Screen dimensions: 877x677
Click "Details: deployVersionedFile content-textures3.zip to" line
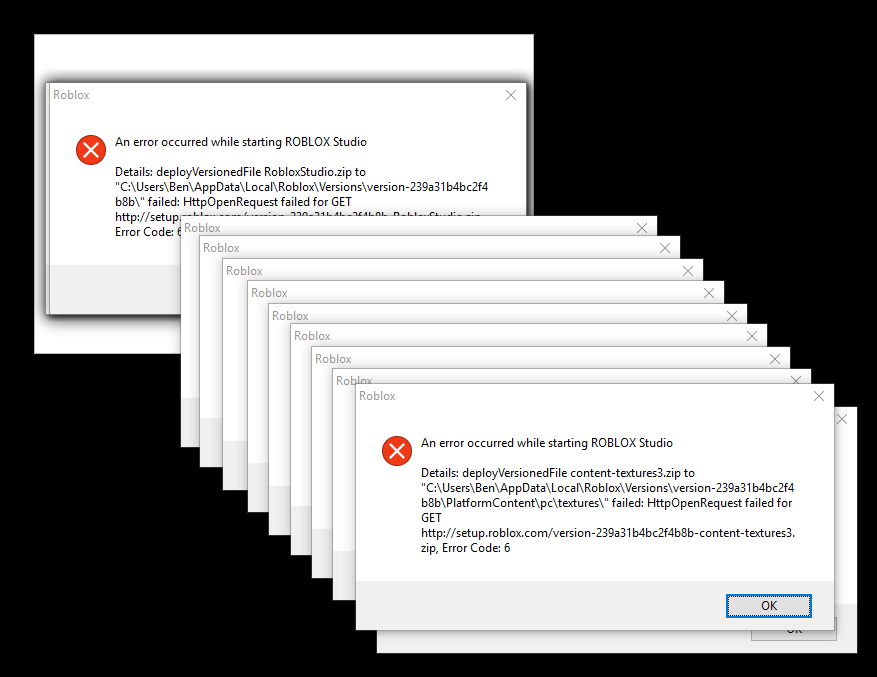tap(558, 473)
